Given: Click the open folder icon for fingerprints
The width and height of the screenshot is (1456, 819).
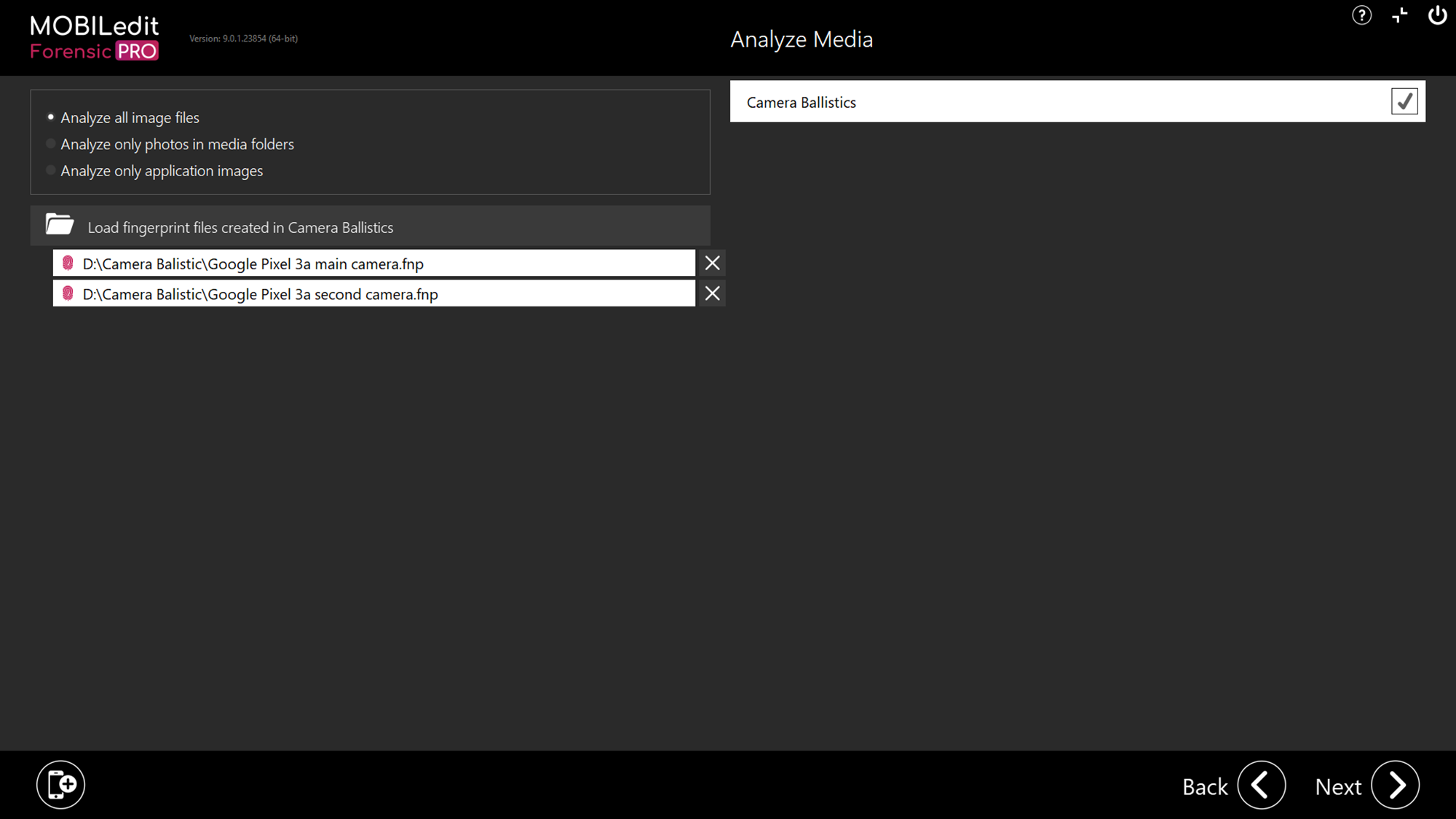Looking at the screenshot, I should (x=60, y=225).
